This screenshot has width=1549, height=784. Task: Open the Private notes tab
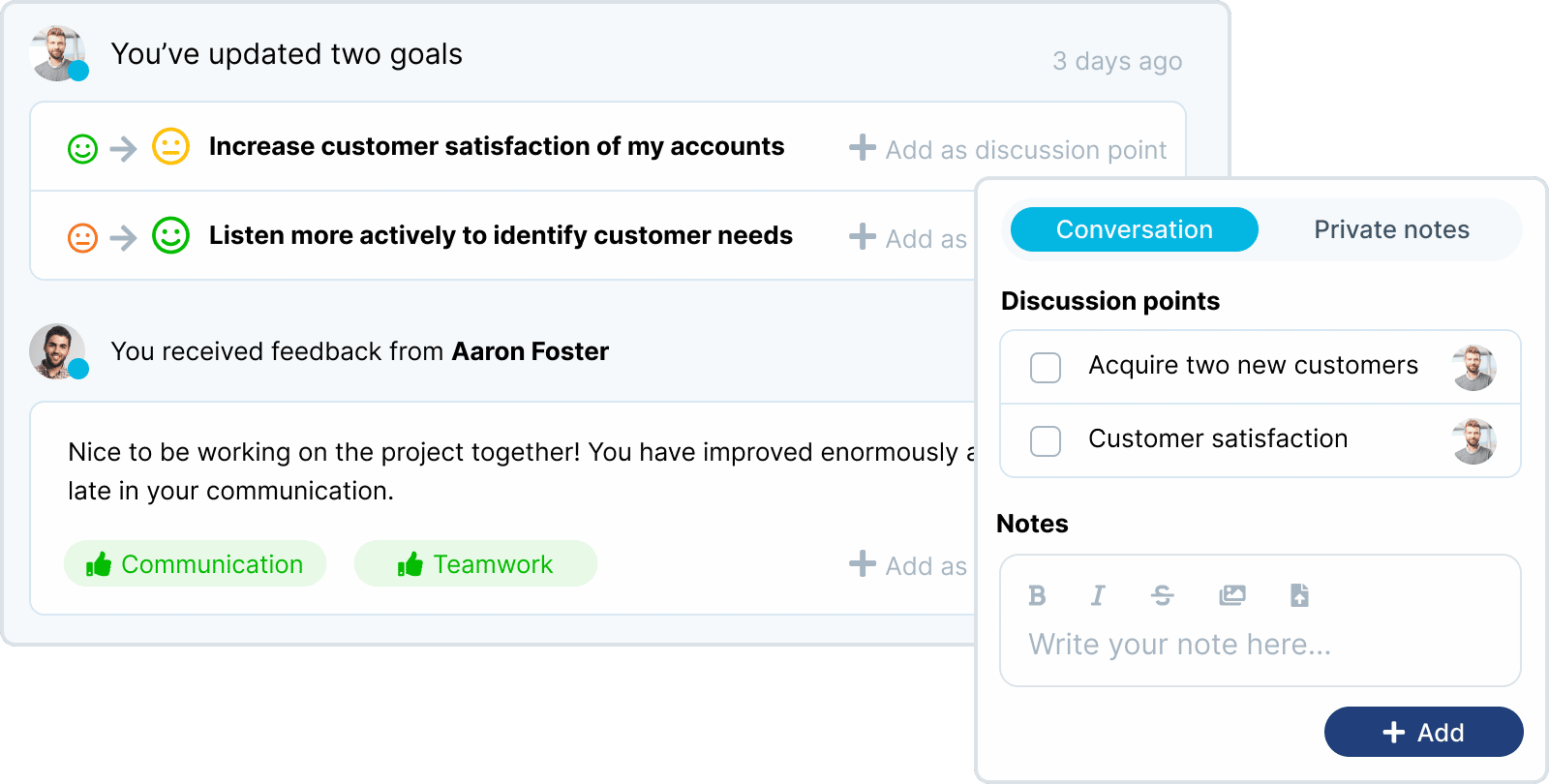1391,229
